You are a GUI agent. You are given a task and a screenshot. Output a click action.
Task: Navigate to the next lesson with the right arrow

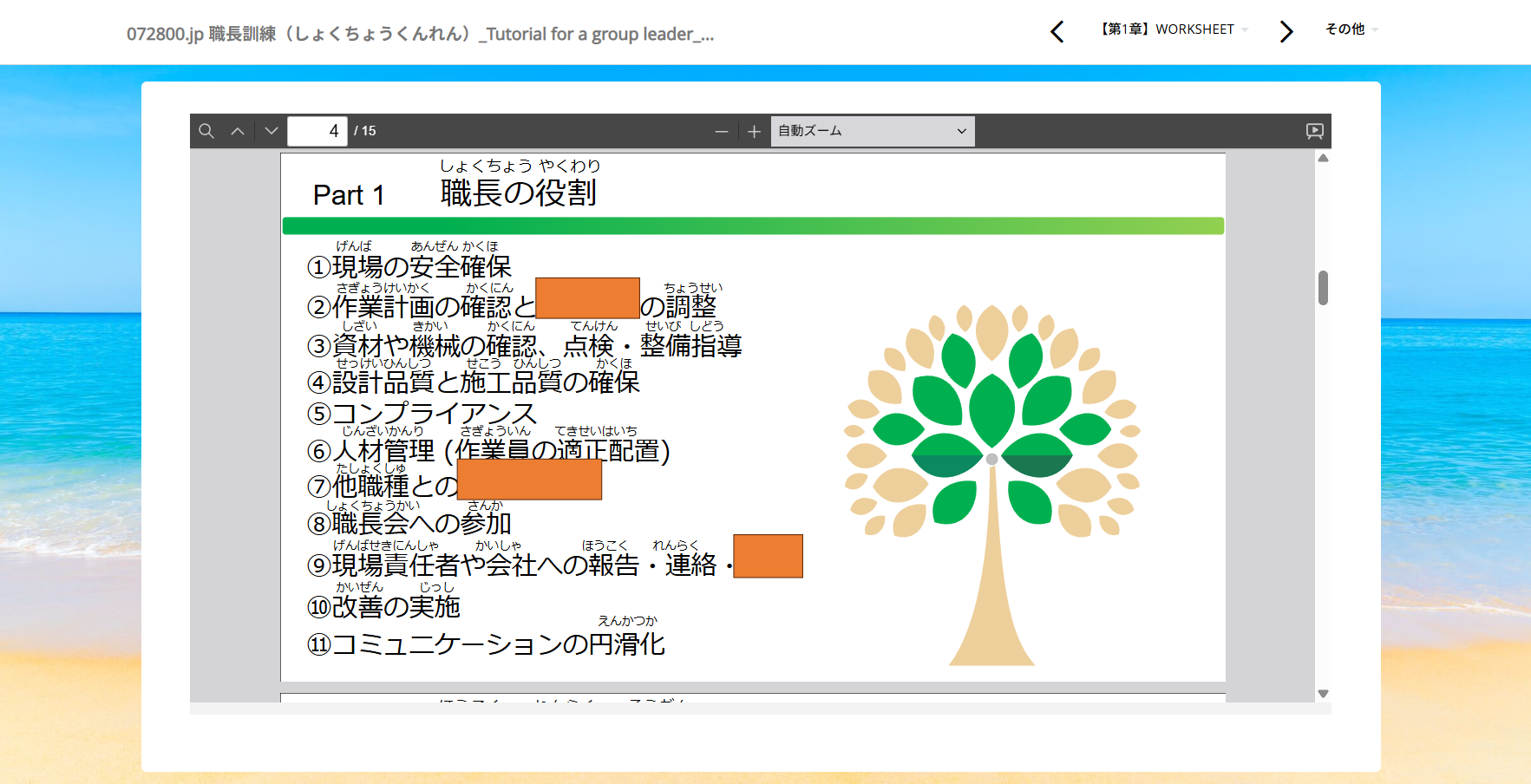pos(1286,31)
